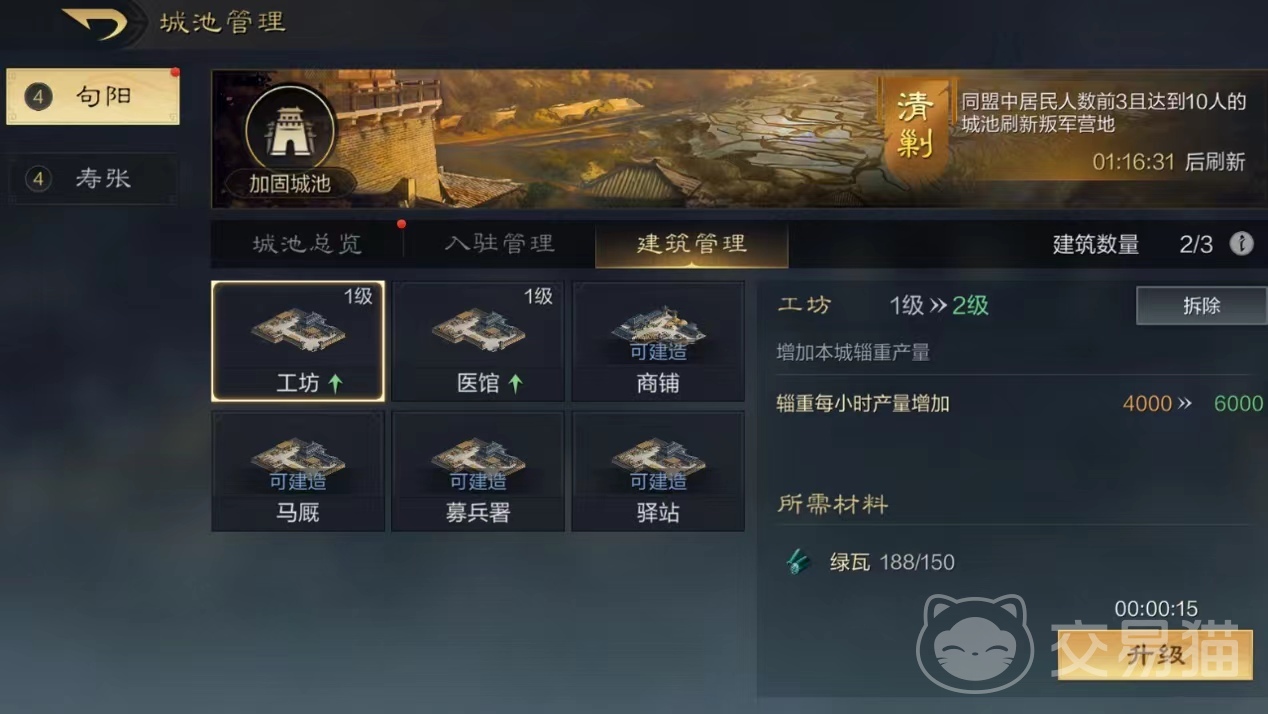Select the 工坊 building tile

click(x=298, y=341)
